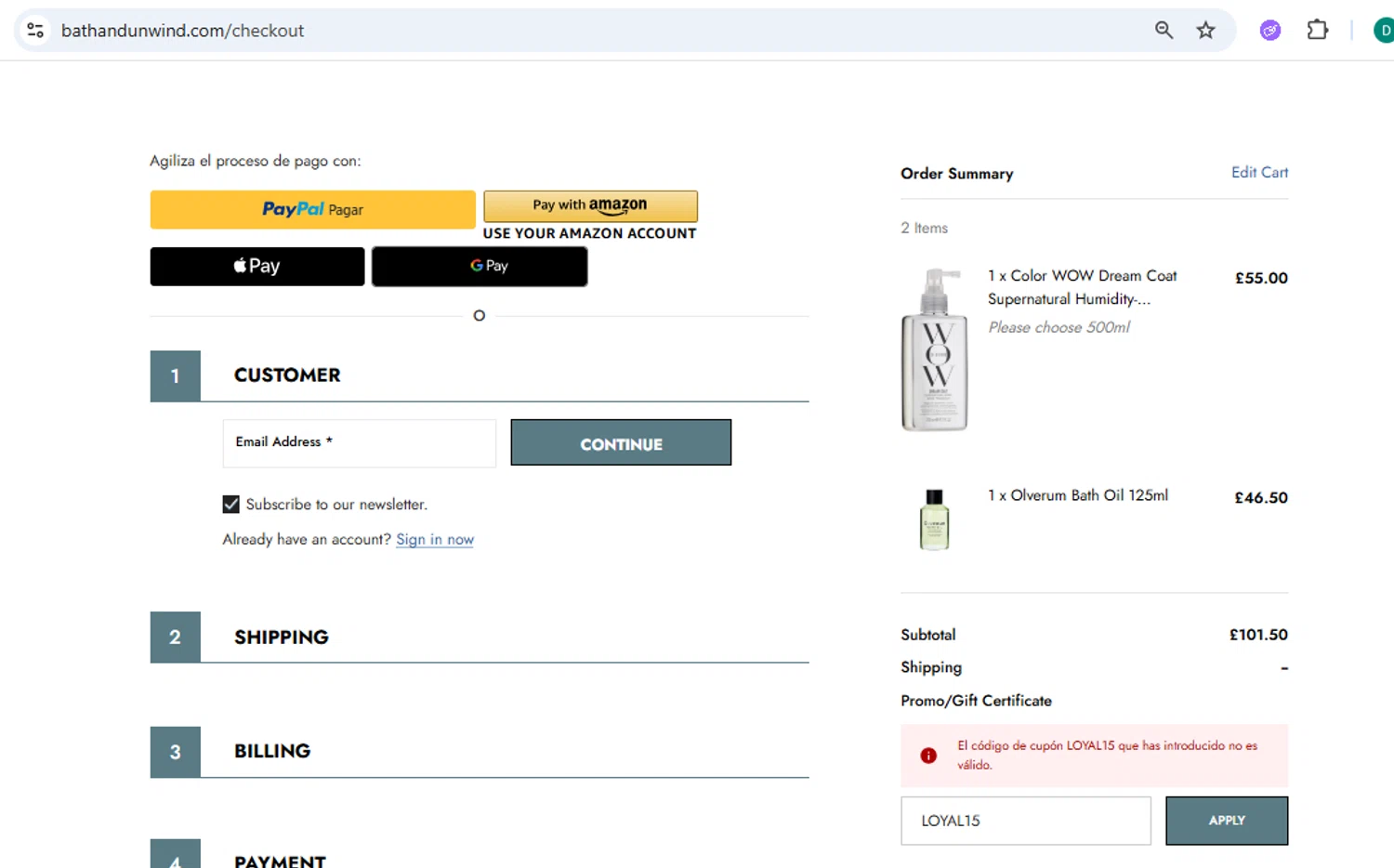This screenshot has height=868, width=1394.
Task: Expand the Customer step 1 header
Action: (x=480, y=375)
